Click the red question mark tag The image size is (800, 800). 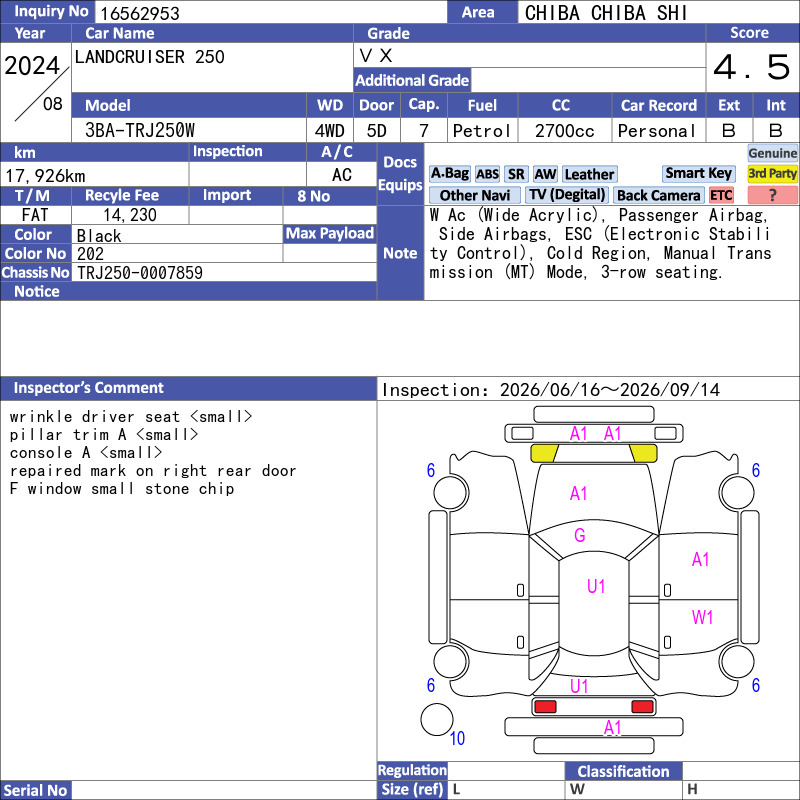tap(772, 195)
